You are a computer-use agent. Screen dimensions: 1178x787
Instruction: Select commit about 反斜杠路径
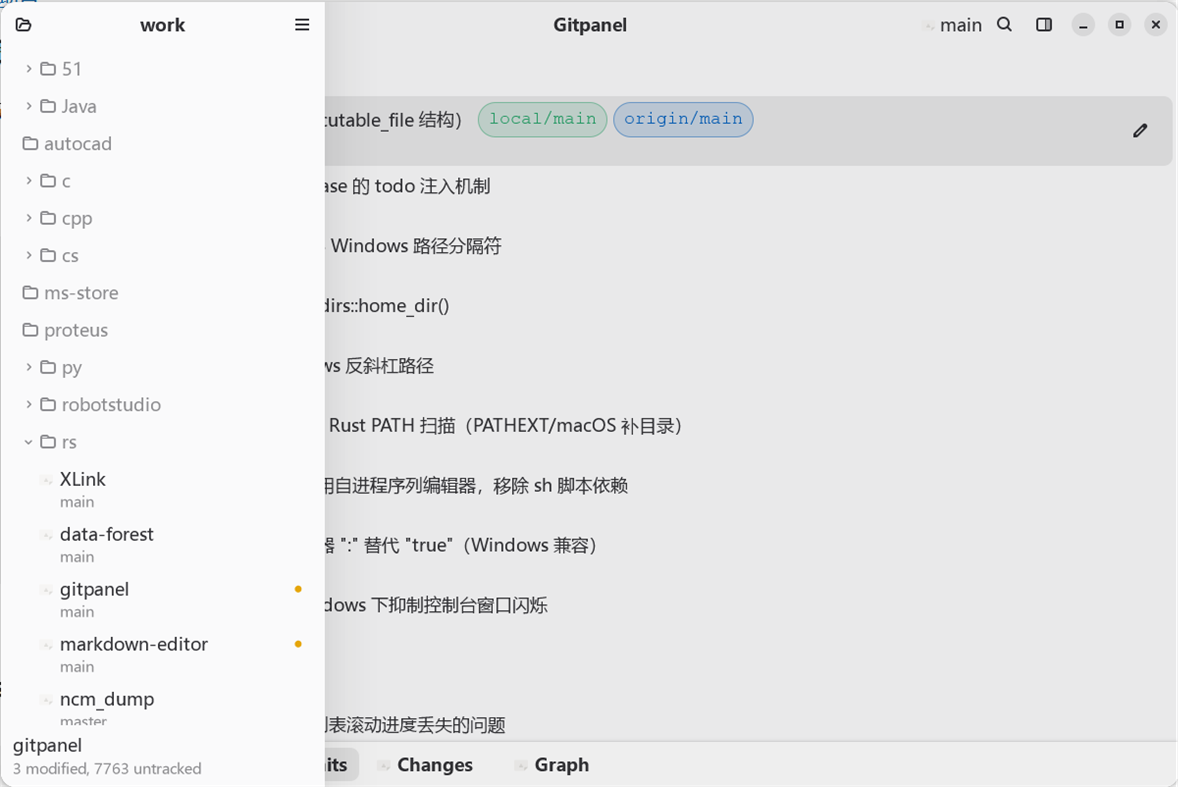749,366
